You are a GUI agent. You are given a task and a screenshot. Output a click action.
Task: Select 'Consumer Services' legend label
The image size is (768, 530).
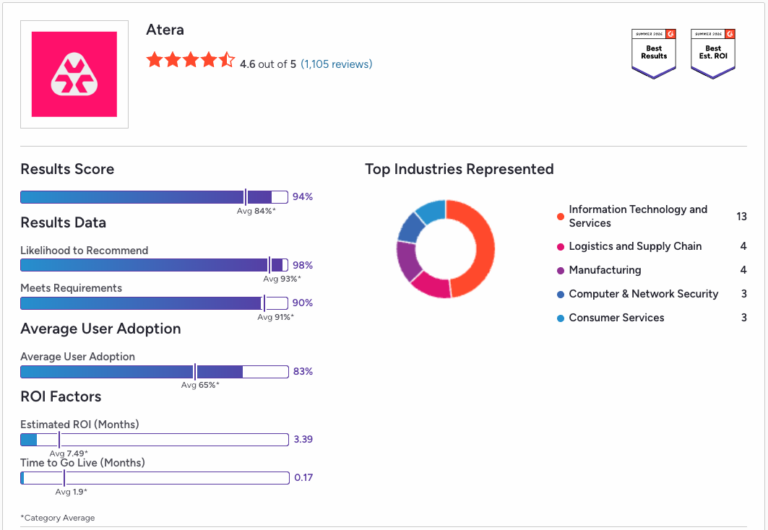pyautogui.click(x=616, y=318)
